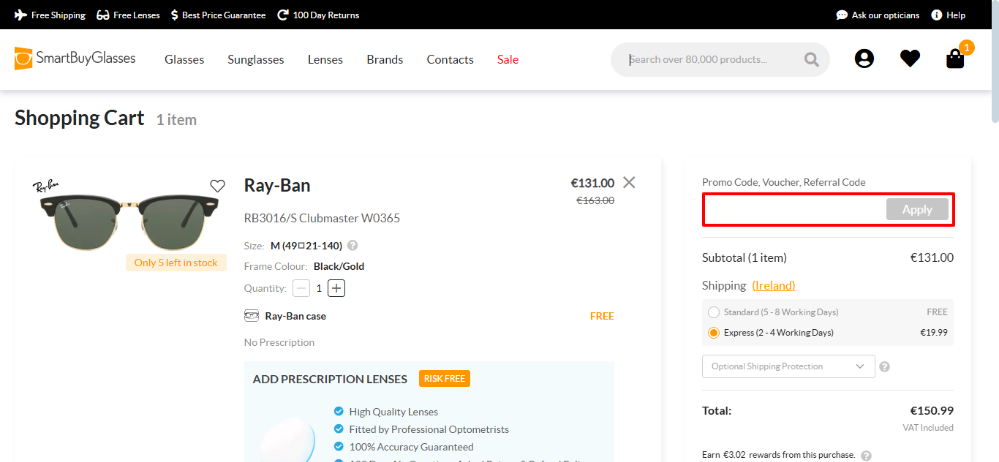Screen dimensions: 999x462
Task: Open the shopping bag cart icon
Action: click(955, 59)
